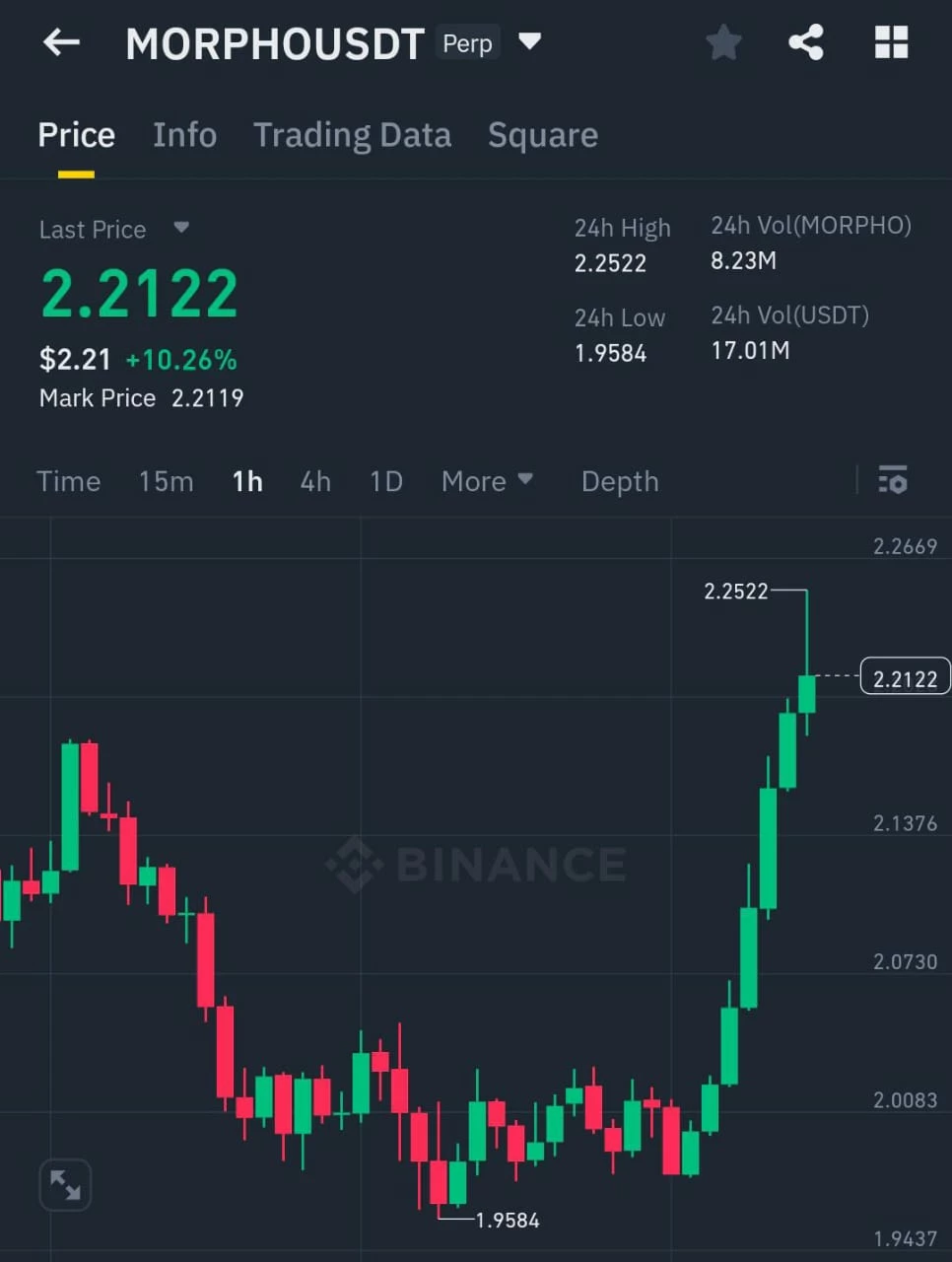The width and height of the screenshot is (952, 1262).
Task: Click the 2.2122 current price marker
Action: [905, 677]
